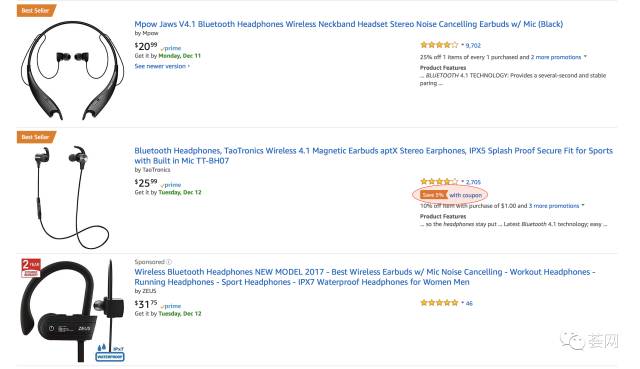Expand '2 more promotions' on Mpow listing
The image size is (640, 369).
coord(558,57)
